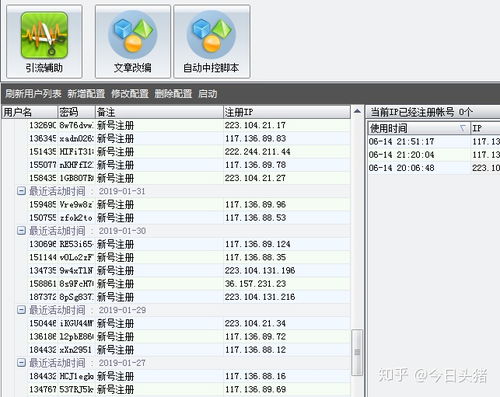Click the IP column header in right panel

tap(485, 128)
